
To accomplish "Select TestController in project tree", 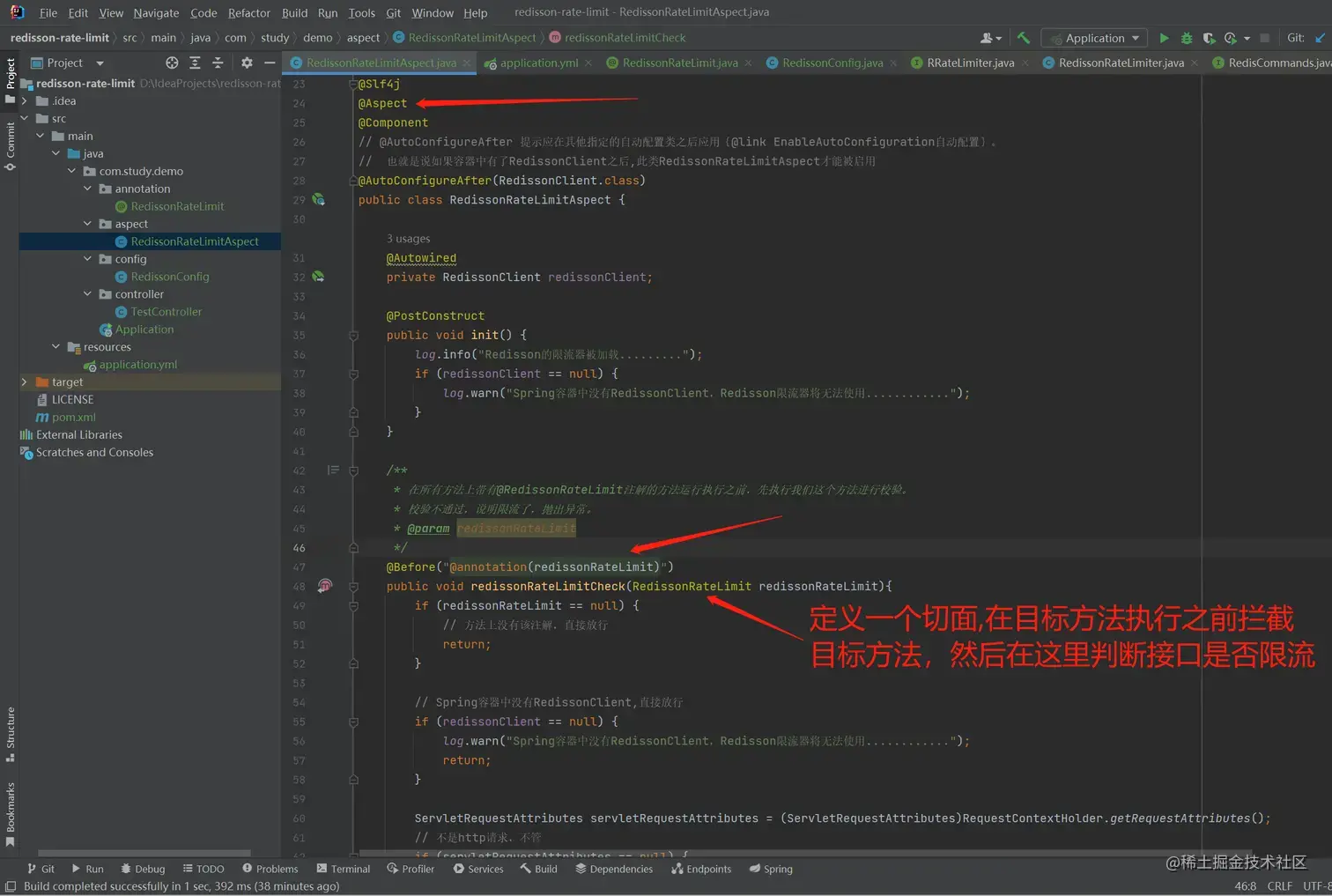I will tap(166, 312).
